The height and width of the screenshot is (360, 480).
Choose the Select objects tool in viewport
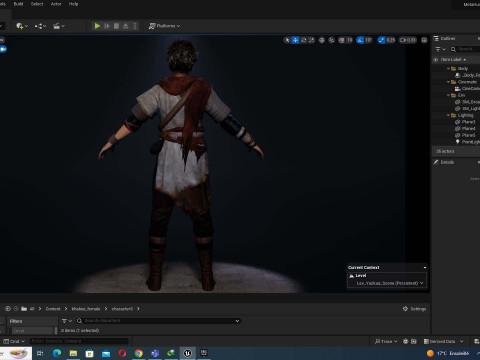(x=287, y=40)
